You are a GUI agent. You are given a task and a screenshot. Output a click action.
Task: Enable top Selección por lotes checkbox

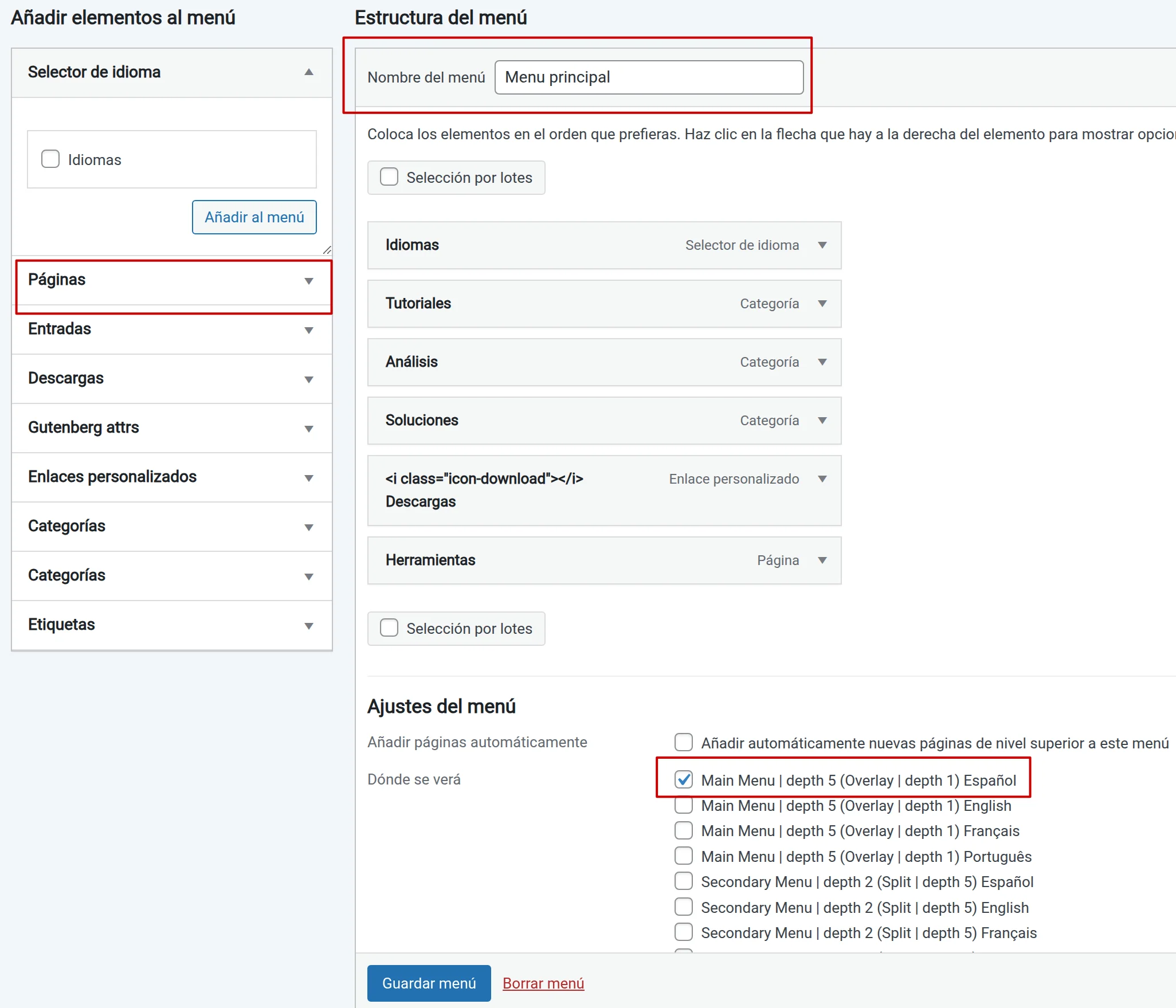point(389,177)
